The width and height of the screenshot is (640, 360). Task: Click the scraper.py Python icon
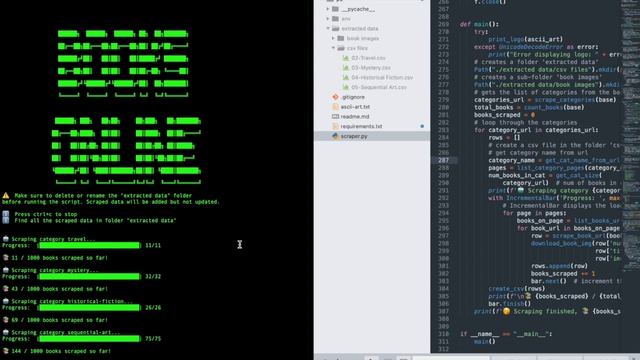[336, 136]
